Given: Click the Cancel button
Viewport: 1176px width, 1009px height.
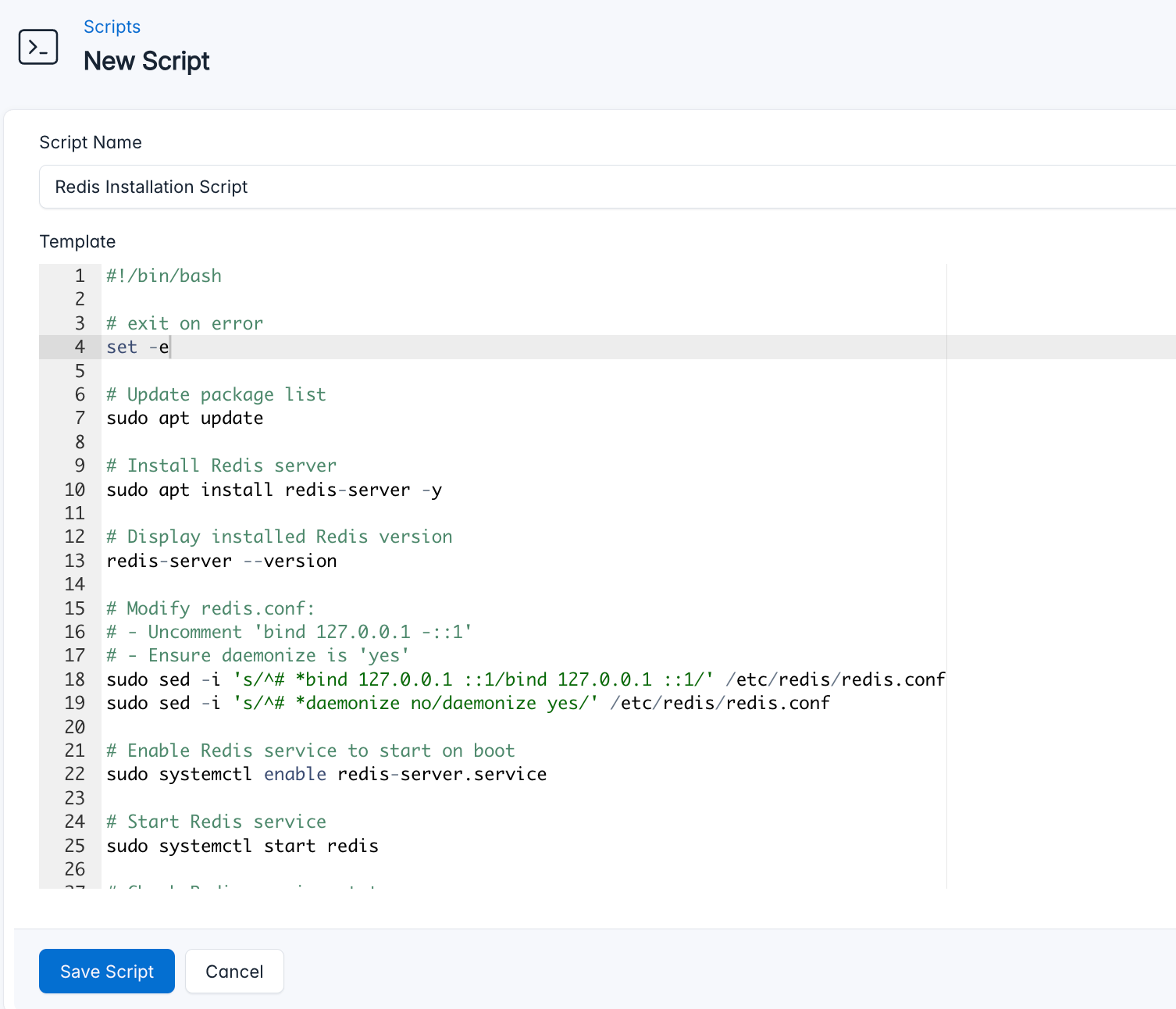Looking at the screenshot, I should (233, 971).
